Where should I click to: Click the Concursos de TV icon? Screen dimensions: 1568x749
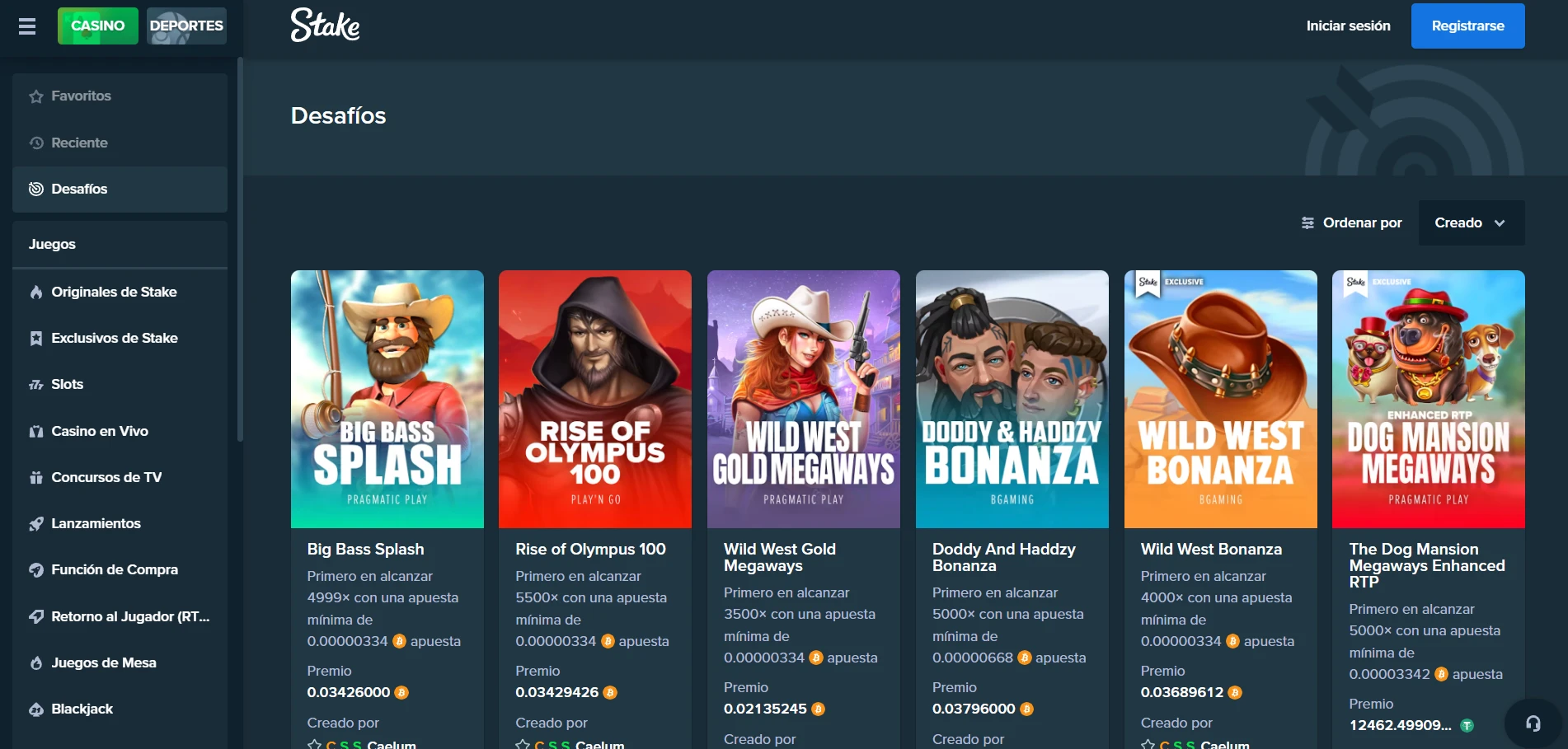36,477
